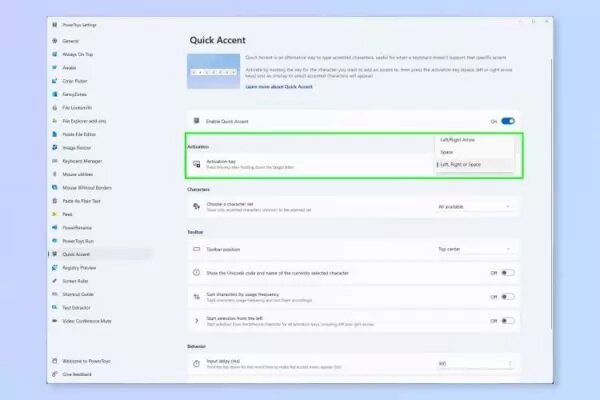600x400 pixels.
Task: Click the clock icon beside Input delay
Action: coord(197,364)
